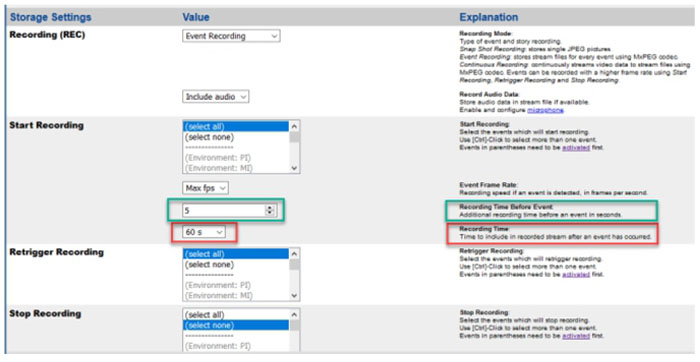Screen dimensions: 700x362
Task: Open 'activated' link in Retrigger Recording explanation
Action: [576, 274]
